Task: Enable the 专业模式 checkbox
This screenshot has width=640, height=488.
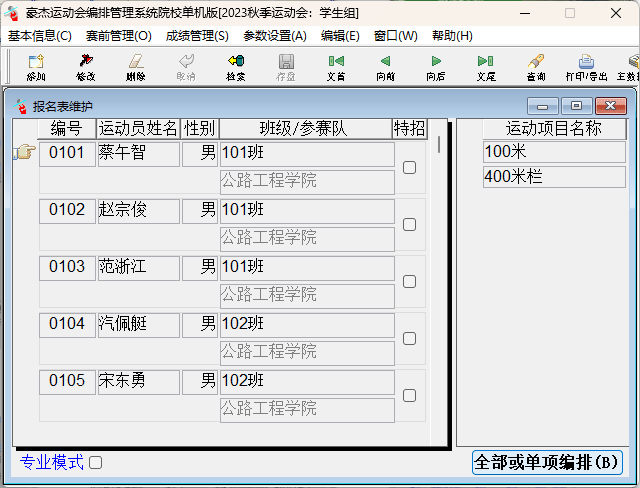Action: click(x=96, y=463)
